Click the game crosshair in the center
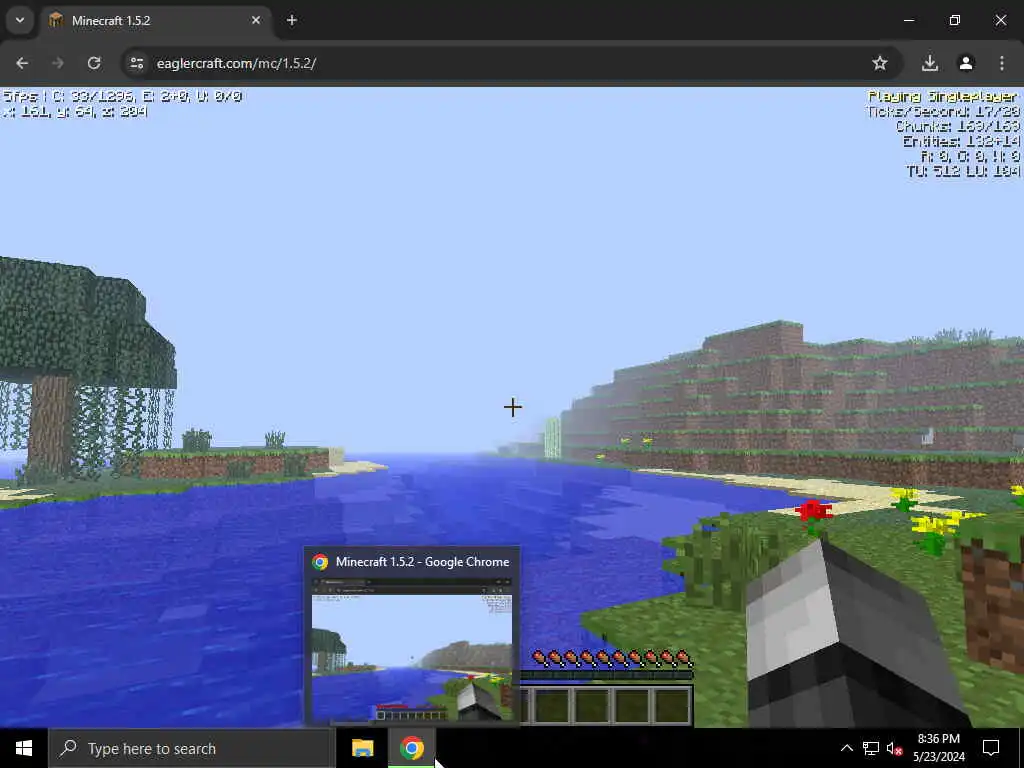 coord(513,408)
